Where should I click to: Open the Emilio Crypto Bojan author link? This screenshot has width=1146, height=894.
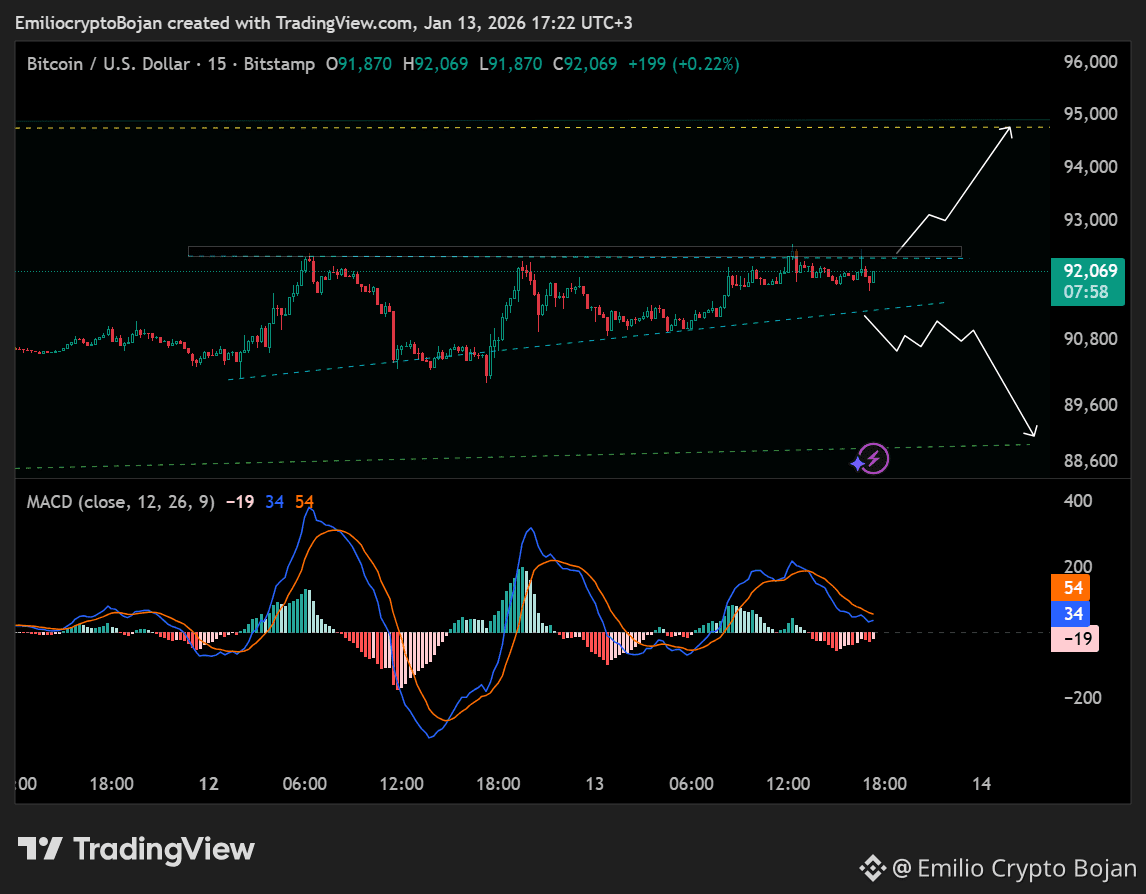(1014, 868)
